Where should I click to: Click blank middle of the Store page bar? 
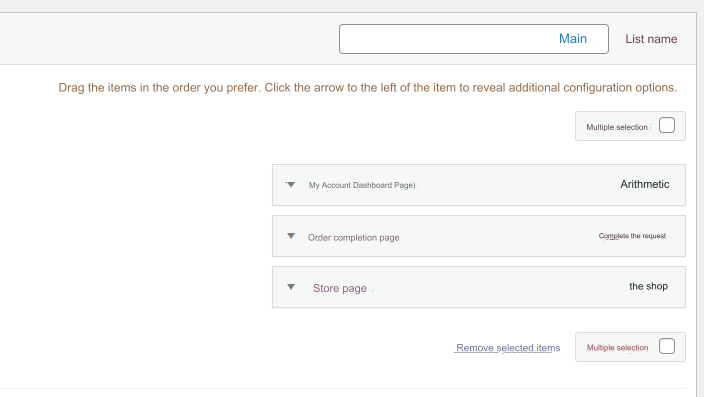[498, 287]
